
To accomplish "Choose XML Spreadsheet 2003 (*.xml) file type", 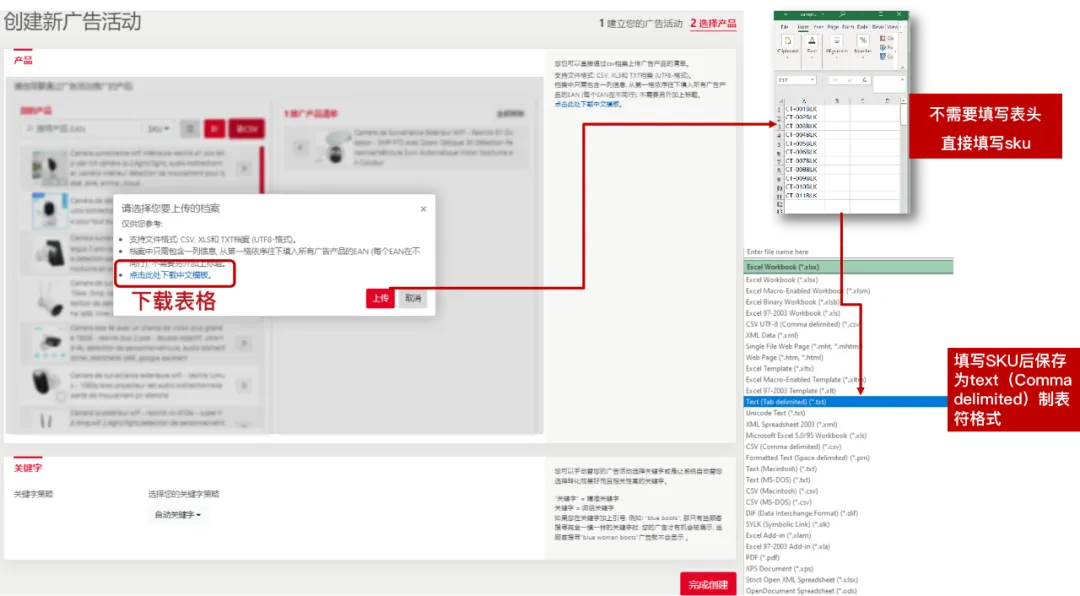I will pyautogui.click(x=791, y=424).
